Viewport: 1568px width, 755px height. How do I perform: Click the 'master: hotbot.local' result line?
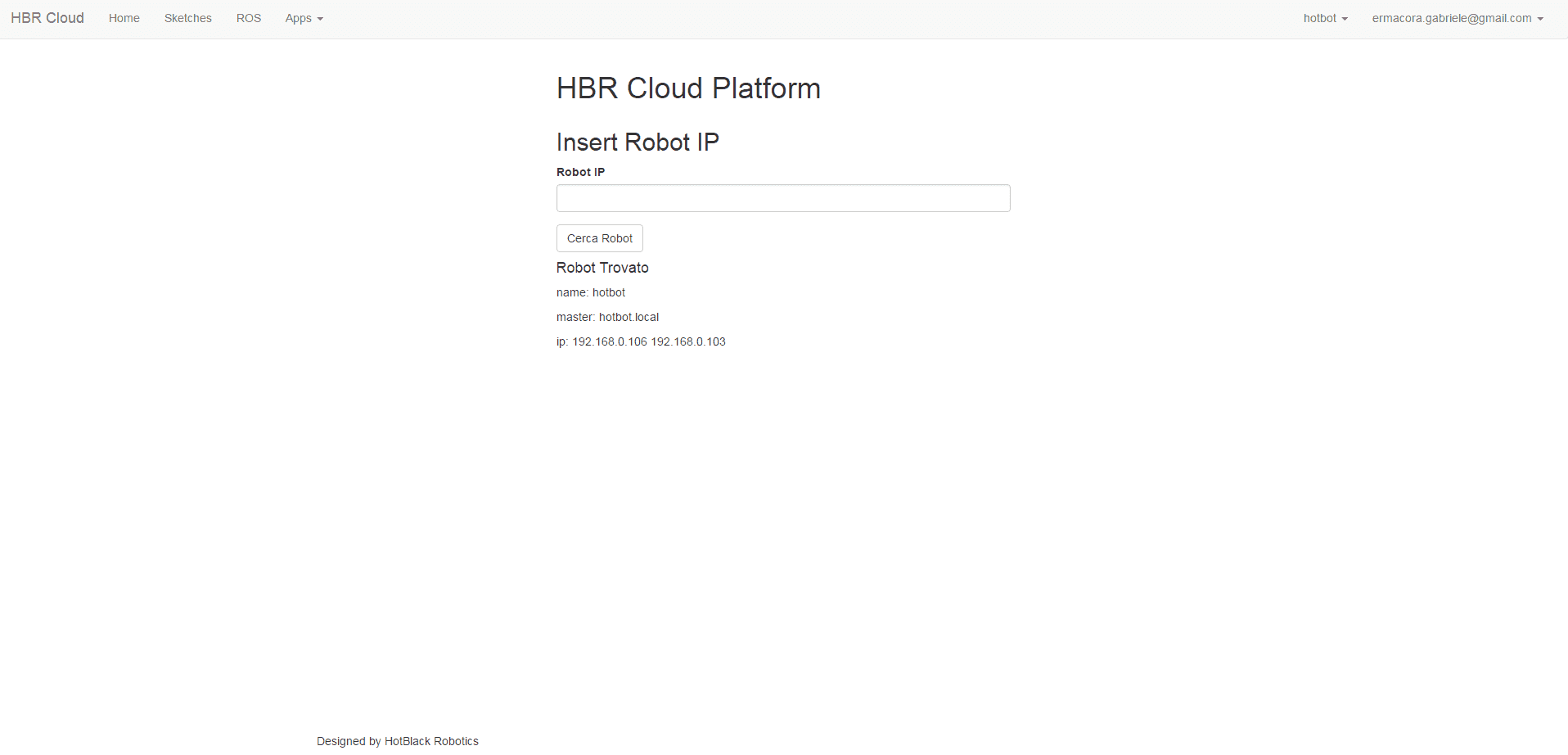point(607,317)
